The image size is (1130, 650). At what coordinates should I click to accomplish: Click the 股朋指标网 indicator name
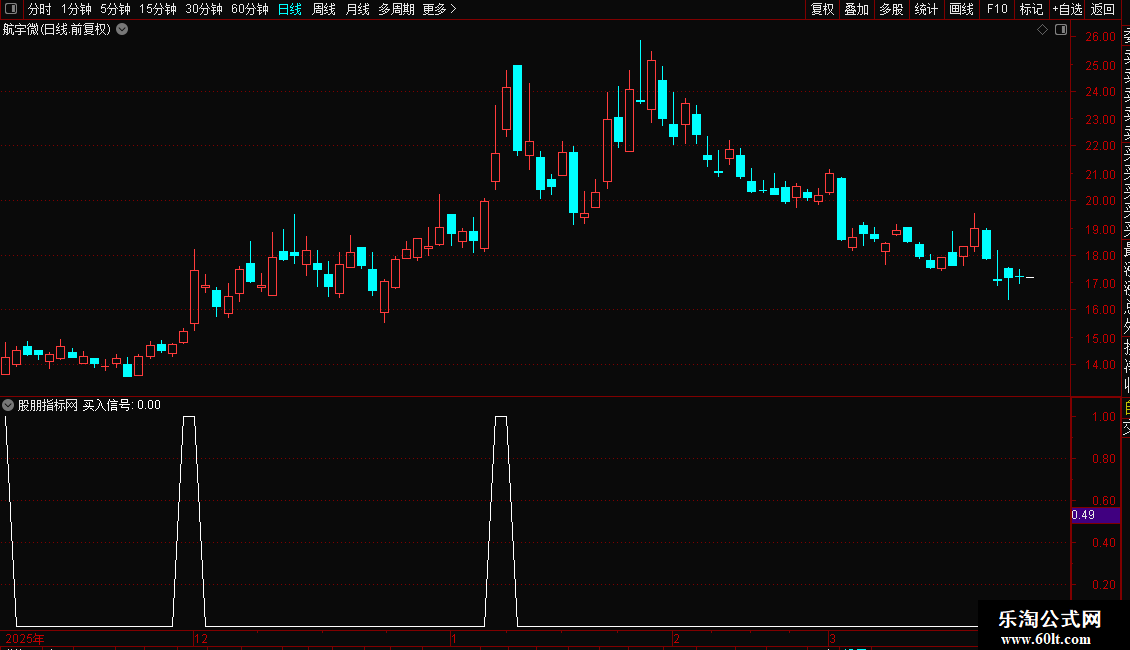coord(48,405)
